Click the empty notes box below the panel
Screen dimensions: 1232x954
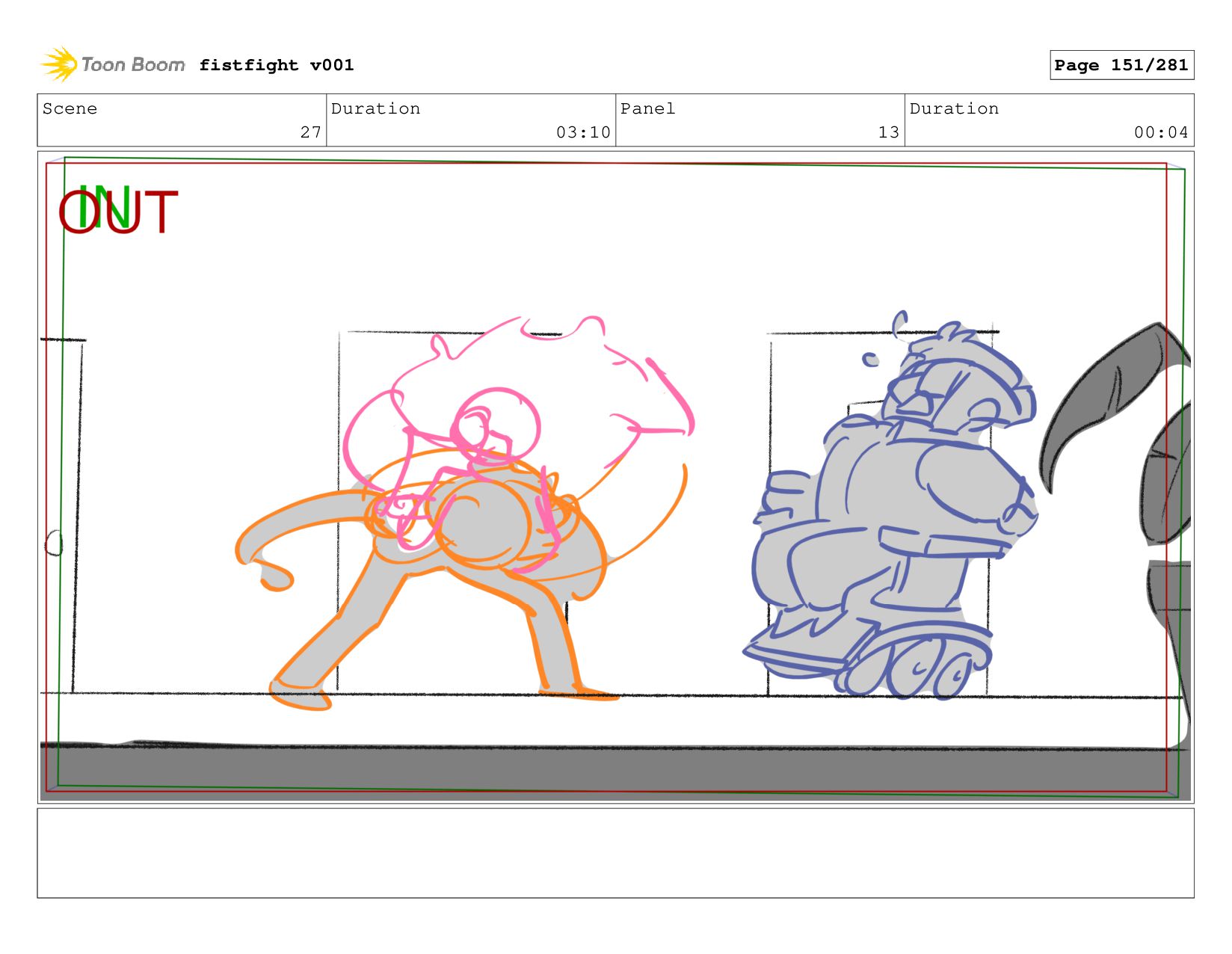coord(615,853)
